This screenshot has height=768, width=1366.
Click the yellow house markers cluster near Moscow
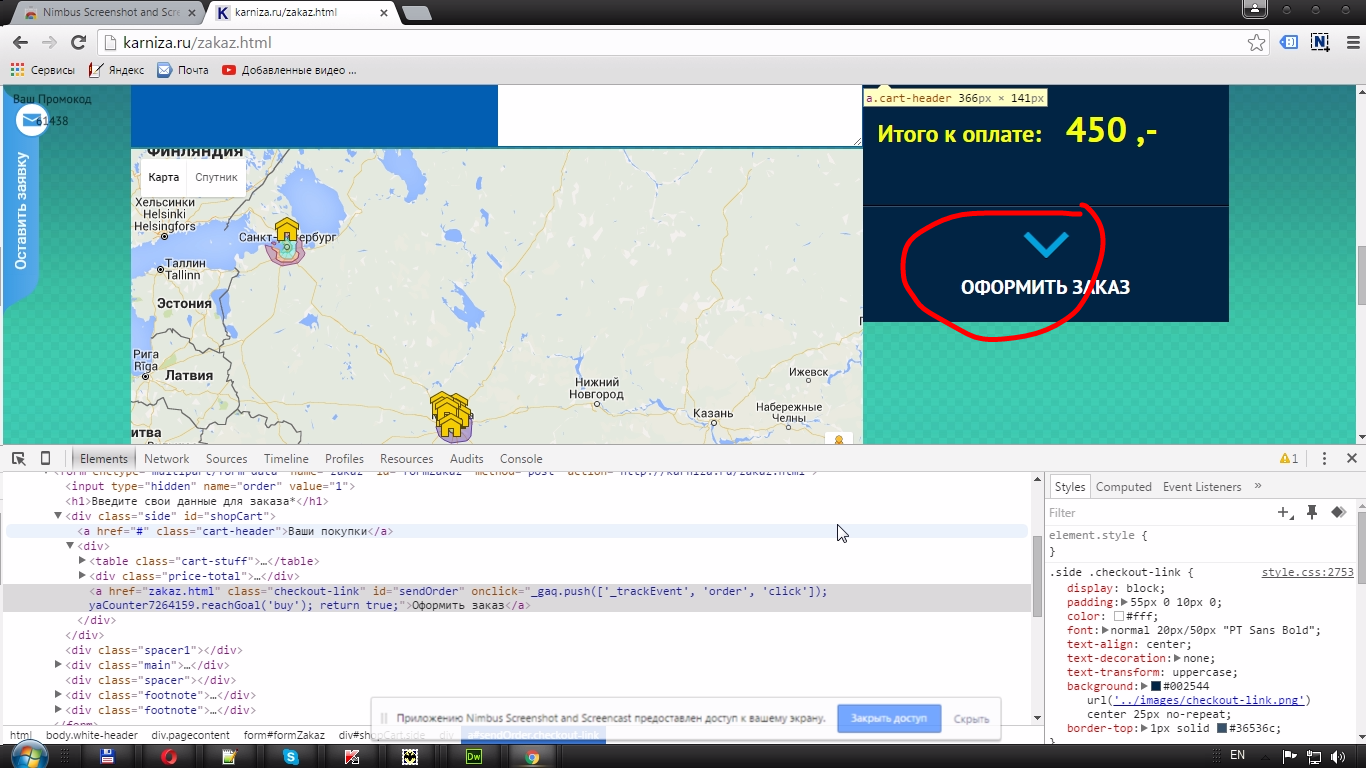(450, 414)
